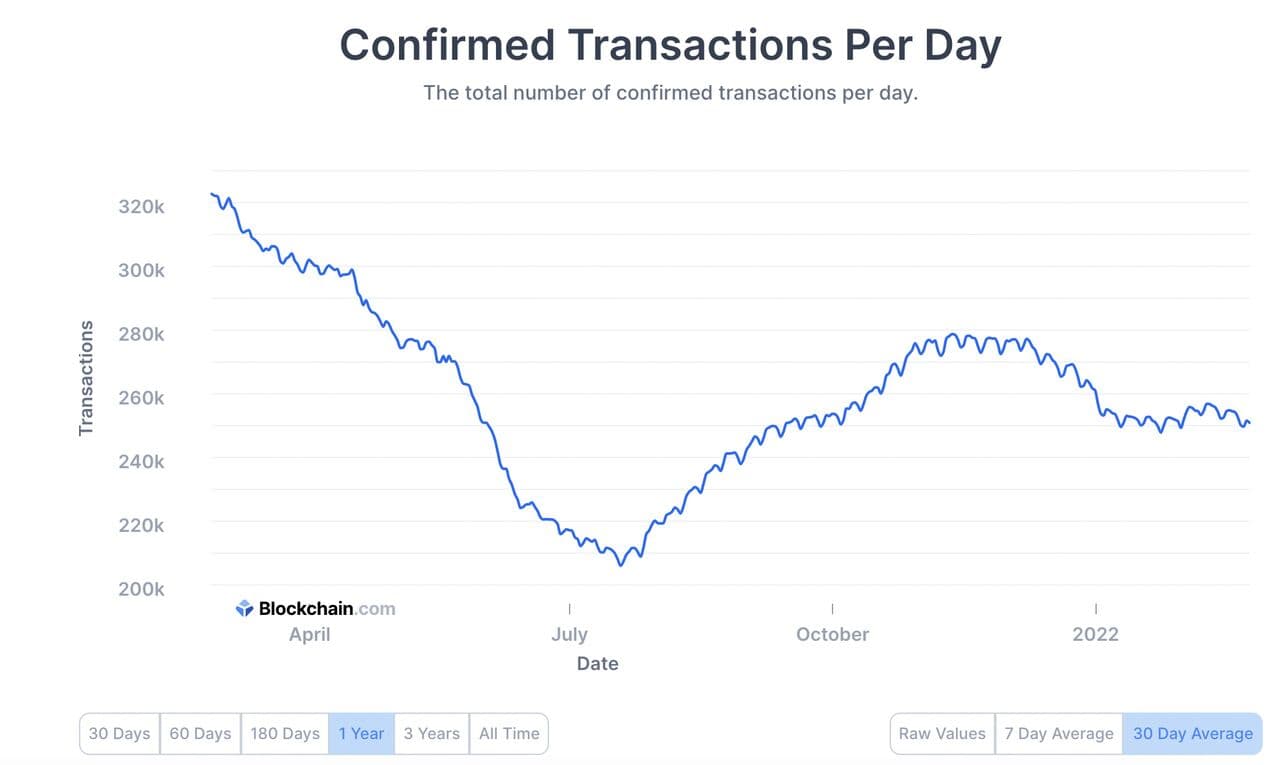
Task: Click the 2022 date axis label
Action: [x=1095, y=634]
